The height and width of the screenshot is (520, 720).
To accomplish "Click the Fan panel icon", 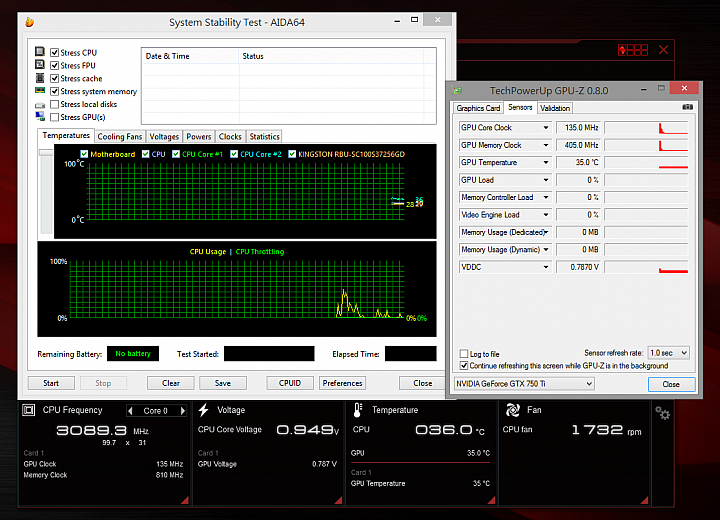I will [x=512, y=409].
